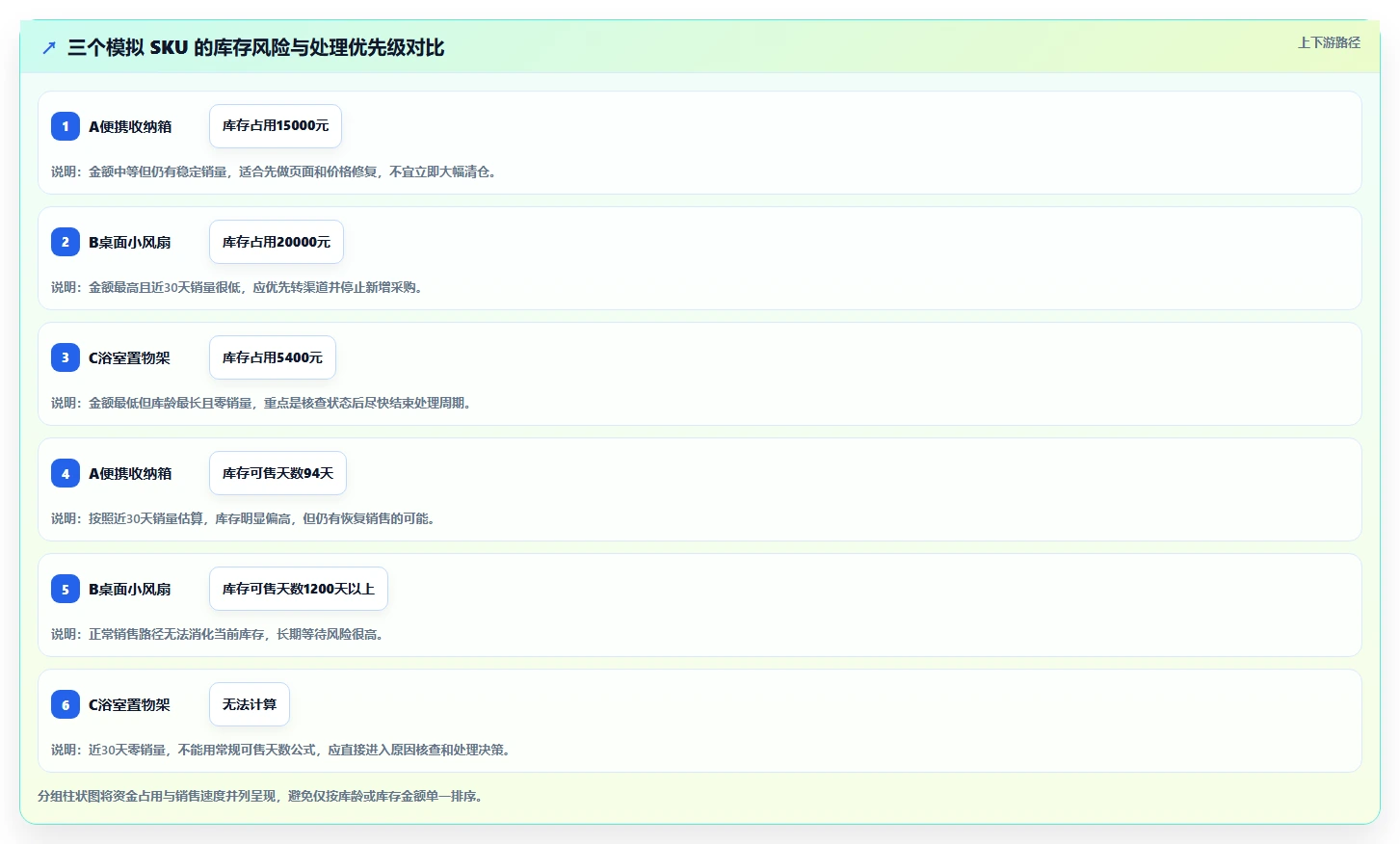This screenshot has height=844, width=1400.
Task: Click the number 5 badge
Action: pyautogui.click(x=66, y=589)
